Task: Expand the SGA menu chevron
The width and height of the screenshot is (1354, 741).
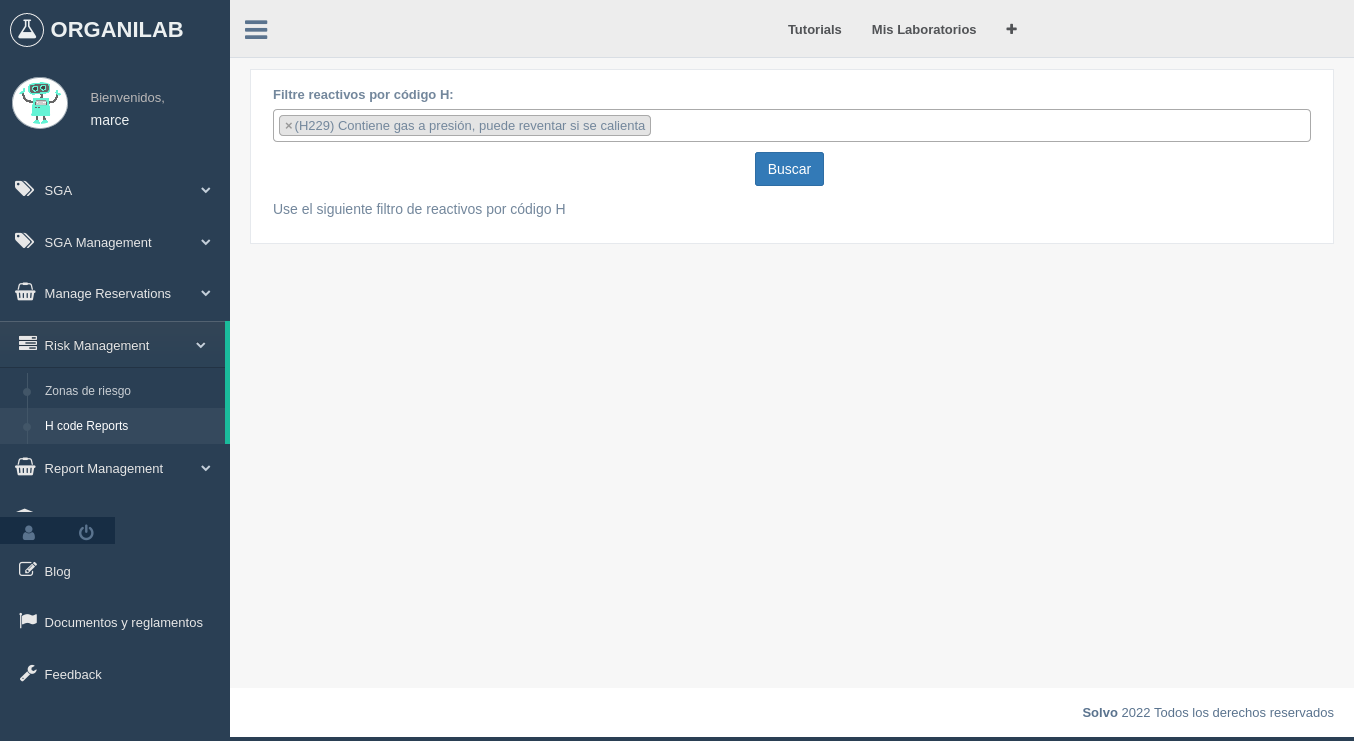Action: coord(206,190)
